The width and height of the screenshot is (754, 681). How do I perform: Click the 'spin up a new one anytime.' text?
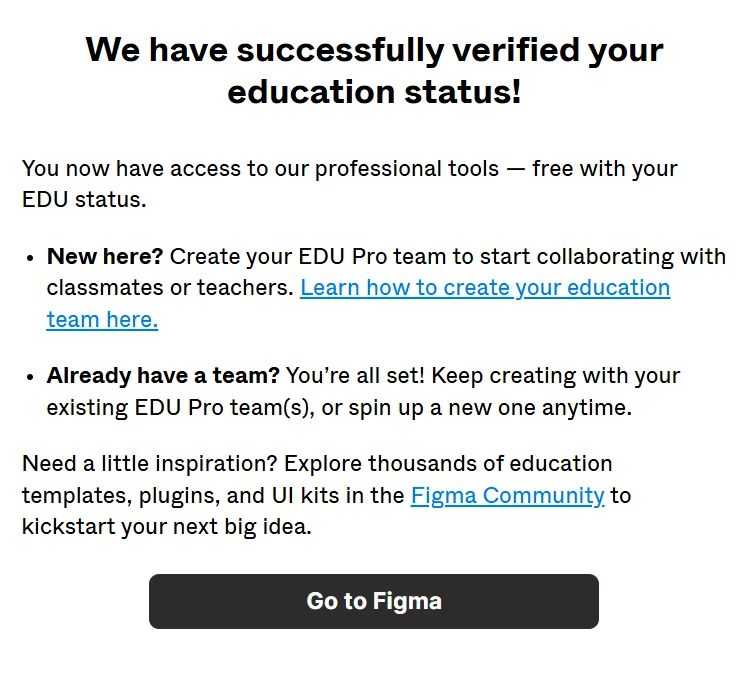(x=490, y=408)
